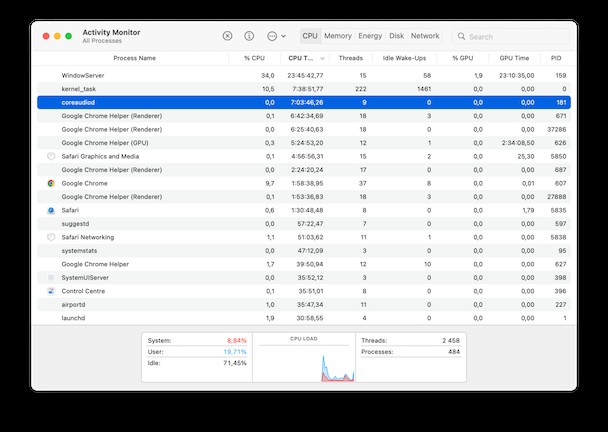Viewport: 608px width, 432px height.
Task: Select the Safari Networking process name
Action: [x=88, y=237]
